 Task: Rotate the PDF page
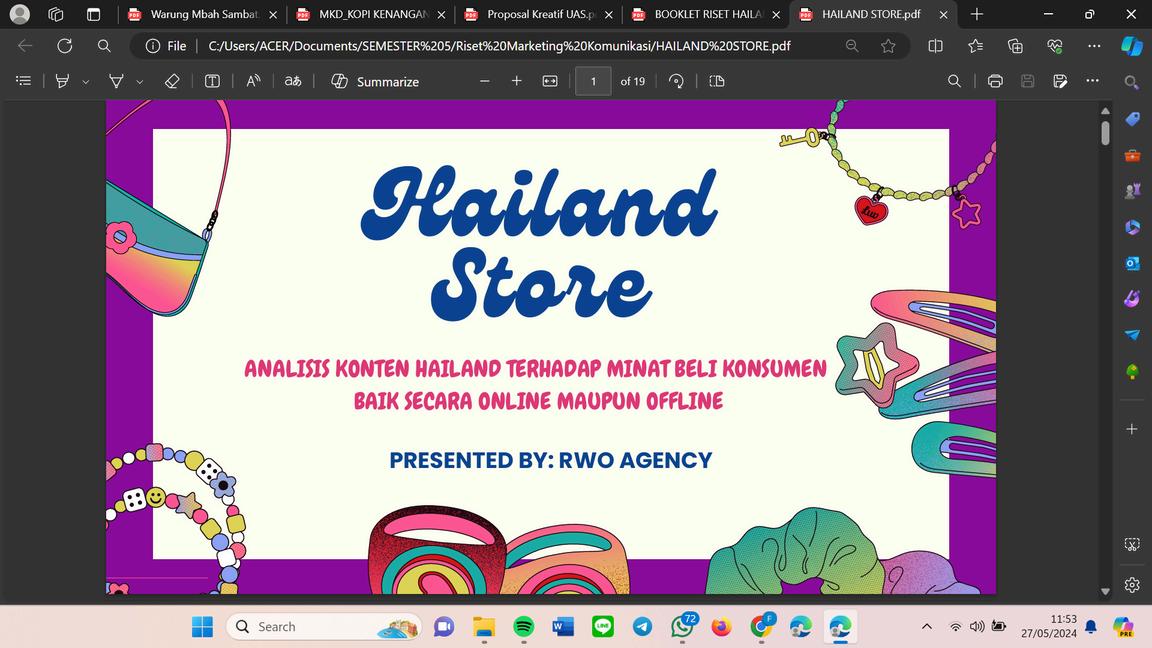coord(677,81)
